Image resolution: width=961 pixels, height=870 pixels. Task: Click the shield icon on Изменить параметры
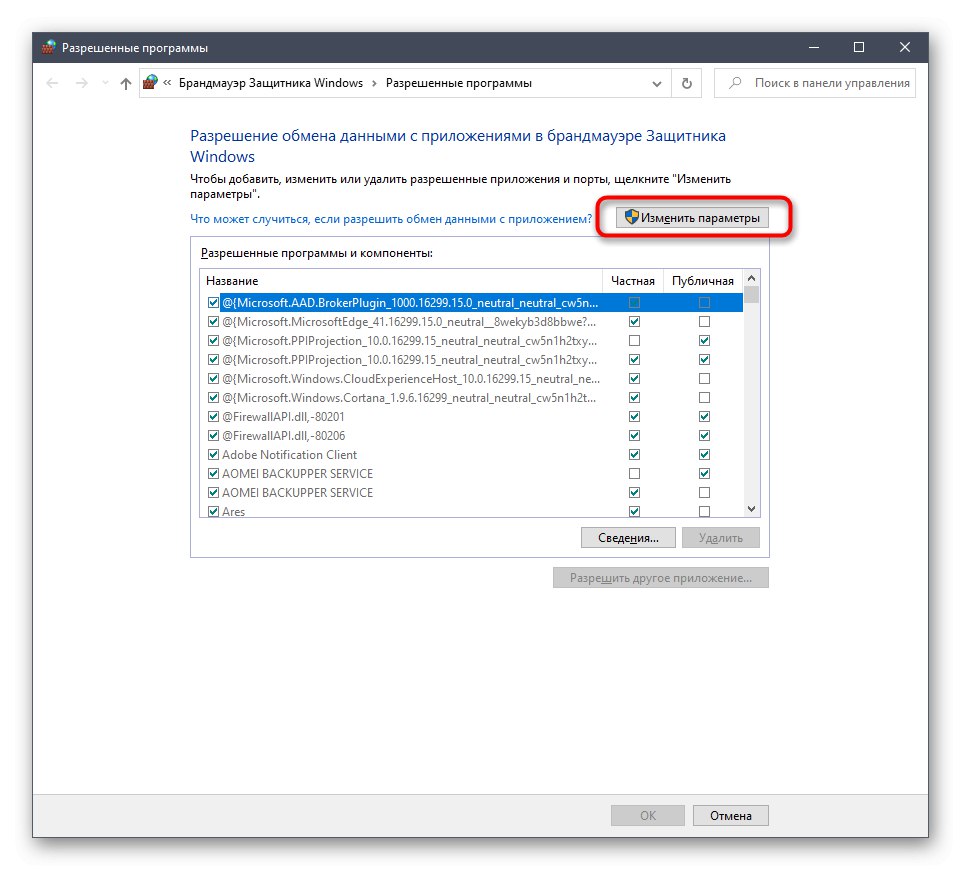click(630, 216)
